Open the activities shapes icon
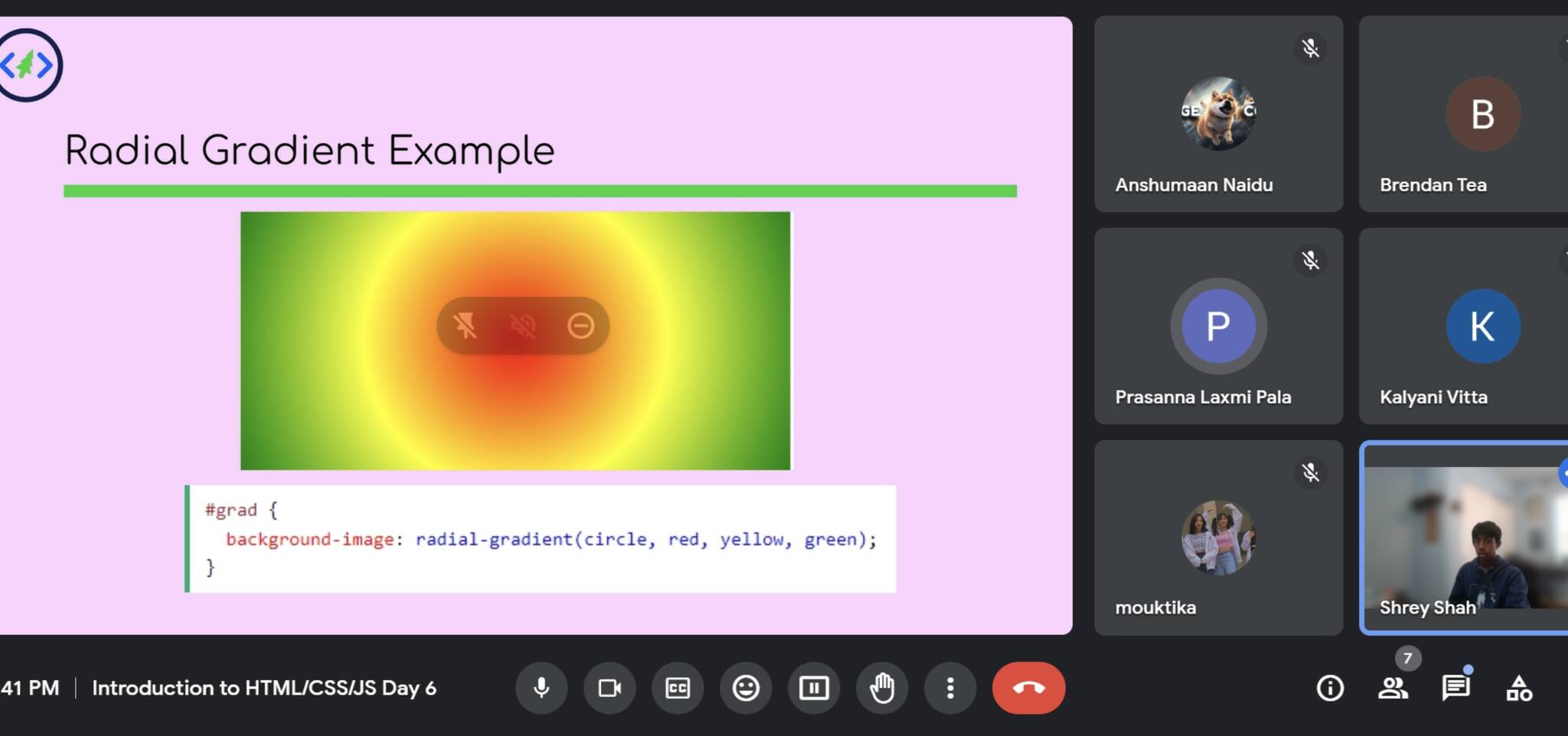 click(x=1519, y=688)
